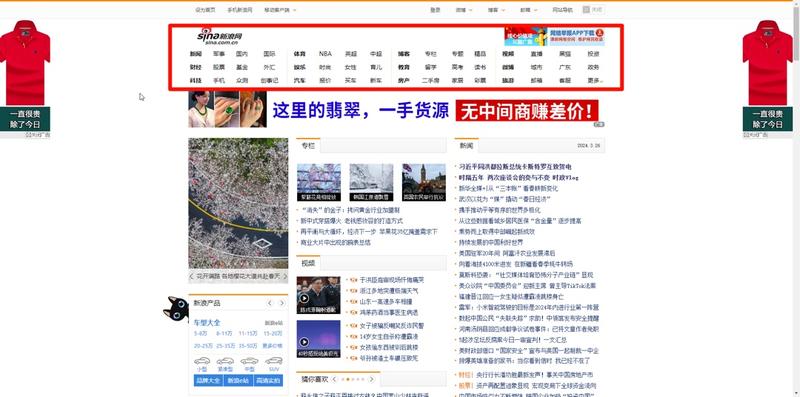
Task: Open 手机新浪网 link in the top bar
Action: tap(240, 10)
